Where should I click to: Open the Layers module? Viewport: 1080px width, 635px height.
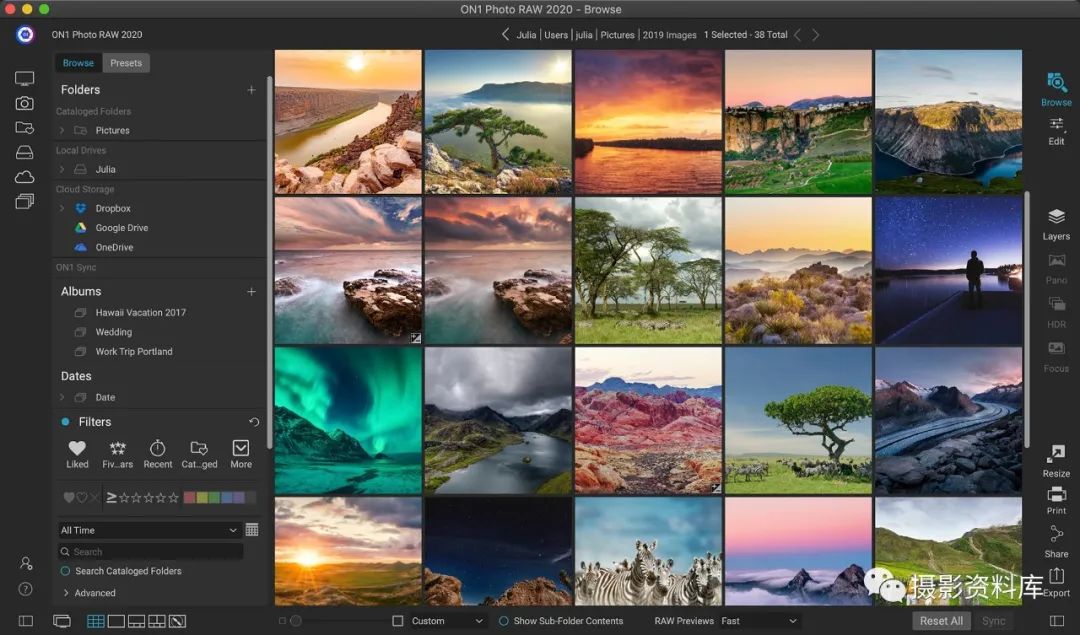point(1056,223)
